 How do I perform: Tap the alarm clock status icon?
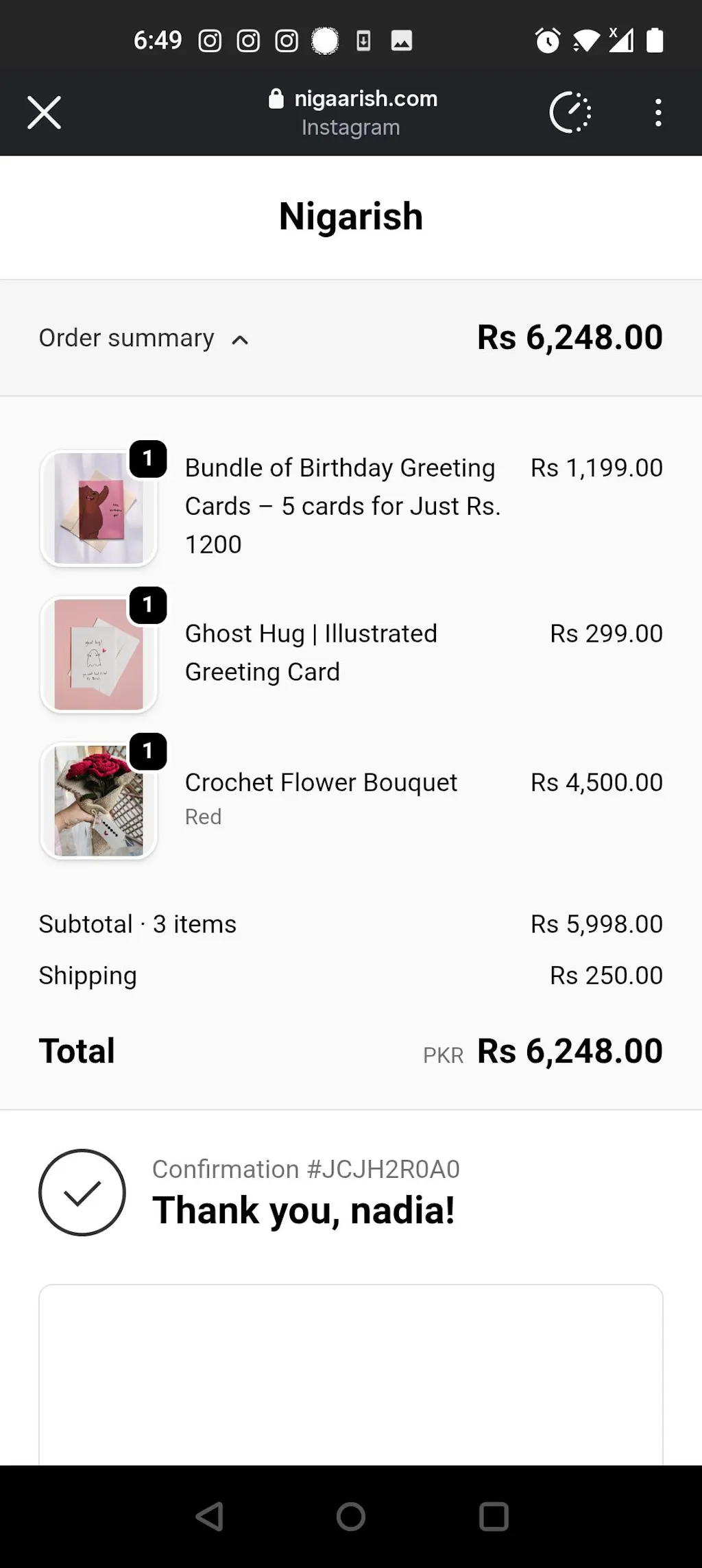click(x=548, y=40)
